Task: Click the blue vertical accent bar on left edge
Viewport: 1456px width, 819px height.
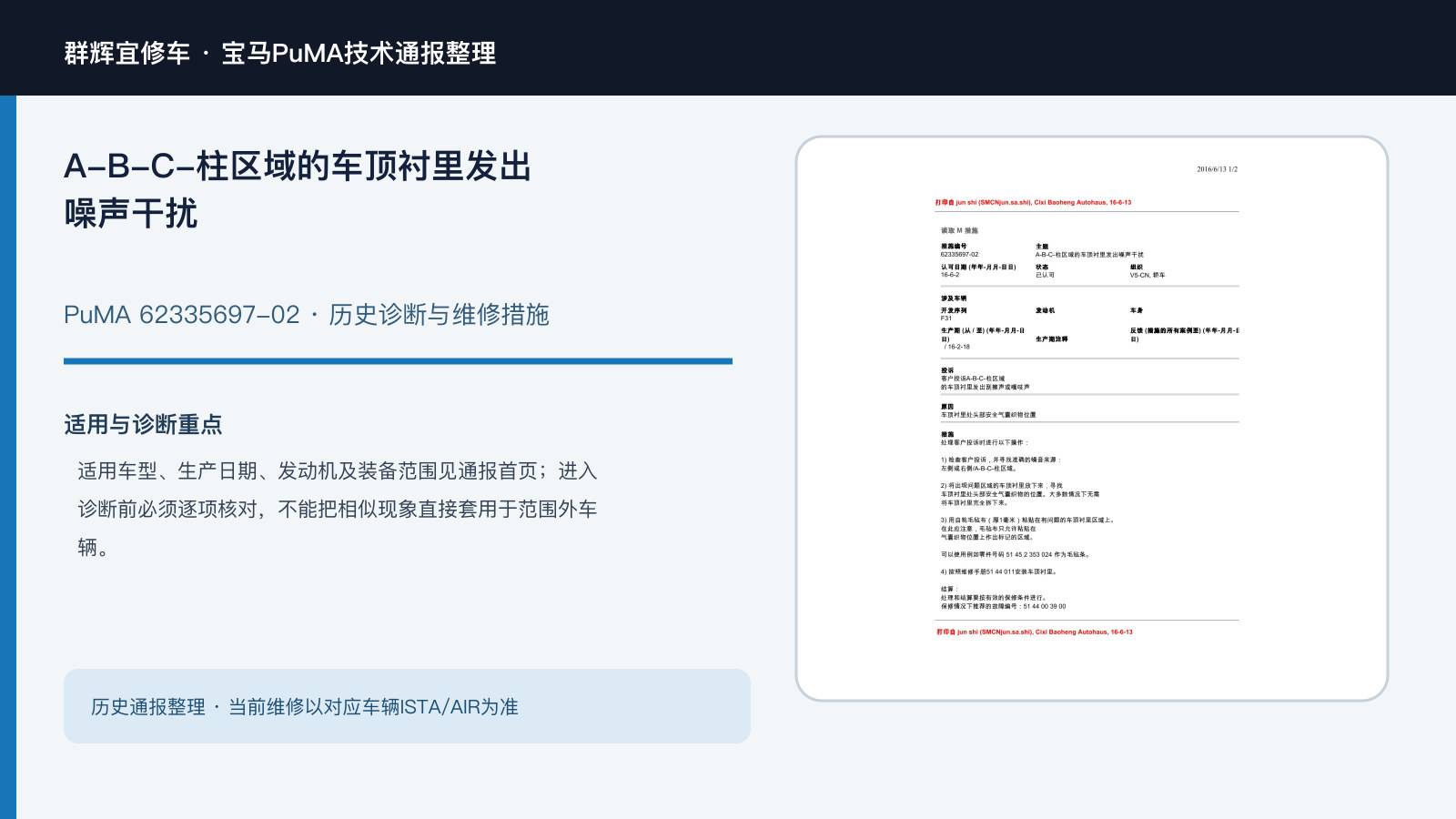Action: click(x=8, y=457)
